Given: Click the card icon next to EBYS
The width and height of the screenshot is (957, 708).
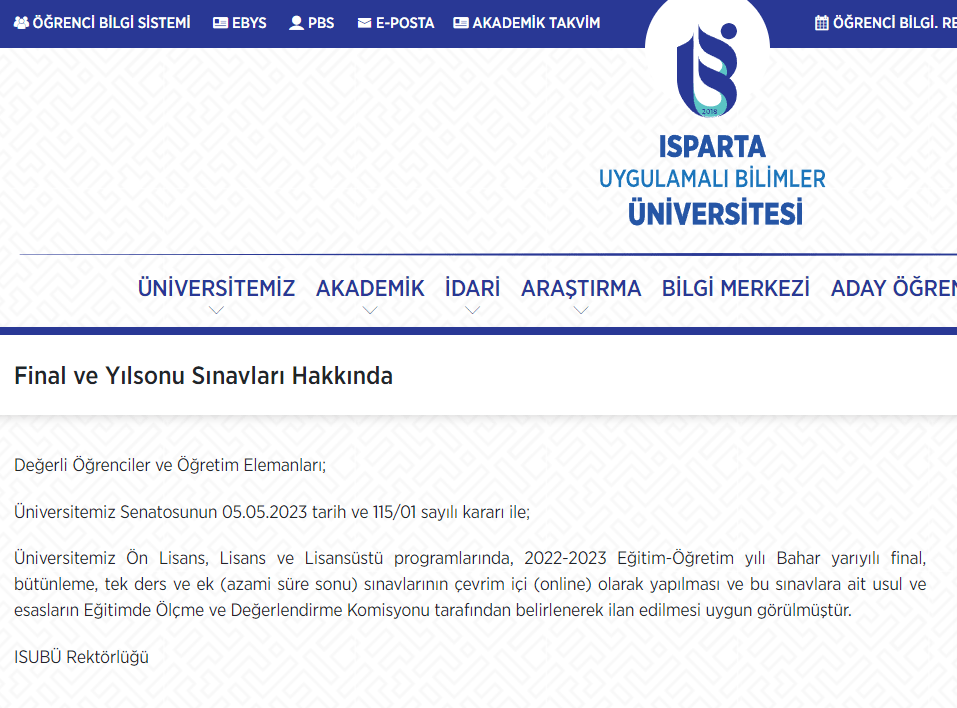Looking at the screenshot, I should click(220, 22).
